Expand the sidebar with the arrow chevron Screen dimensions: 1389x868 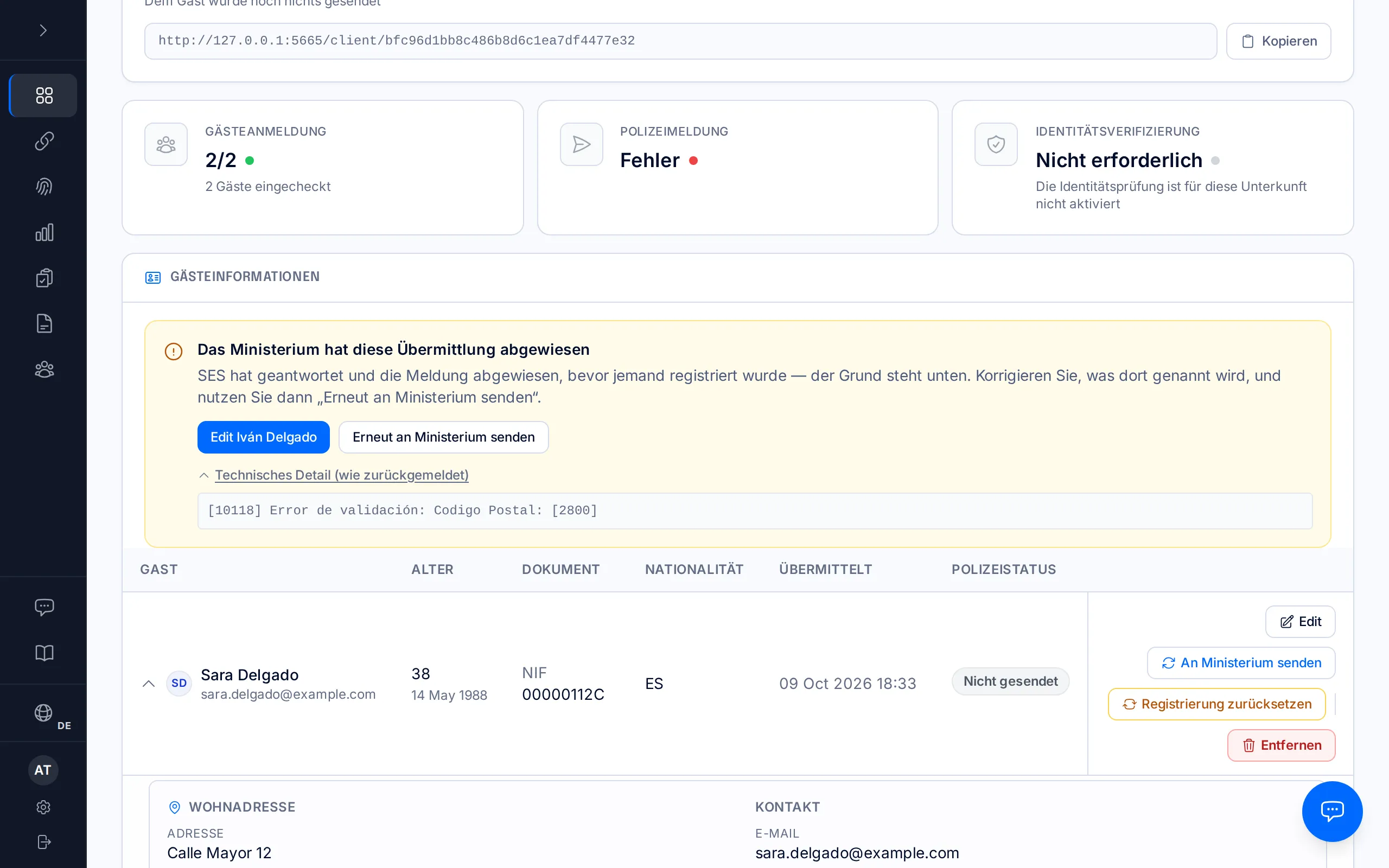43,30
